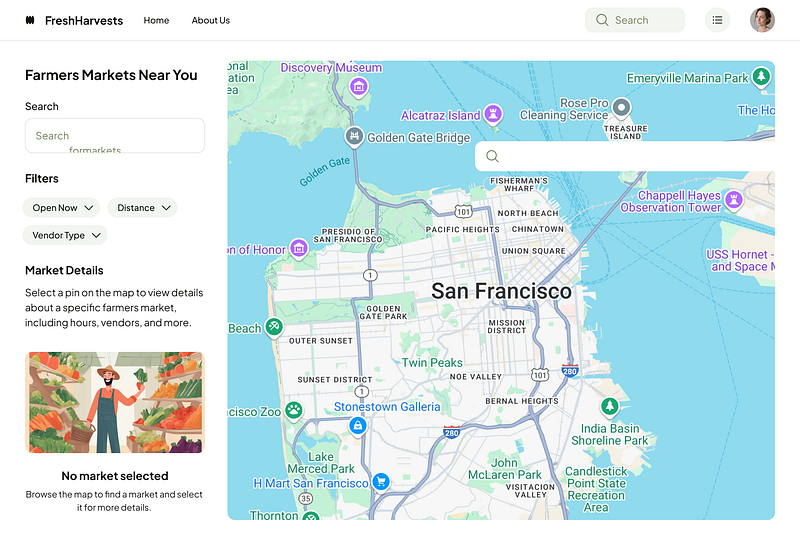The height and width of the screenshot is (540, 800).
Task: Select the Stonestown Galleria shopping pin
Action: pos(358,426)
